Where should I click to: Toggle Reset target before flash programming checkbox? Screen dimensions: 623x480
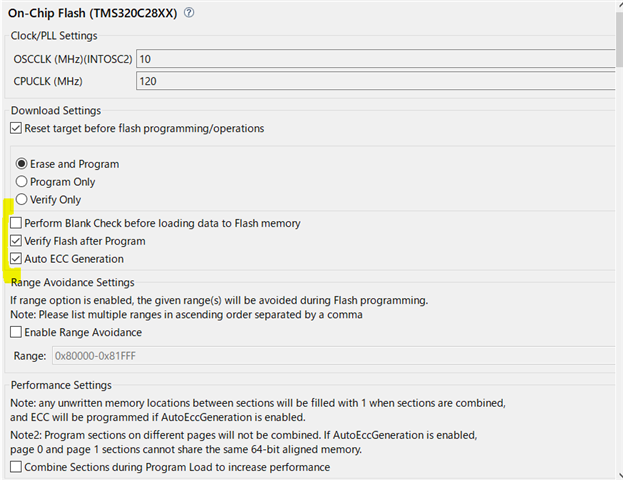[x=16, y=128]
